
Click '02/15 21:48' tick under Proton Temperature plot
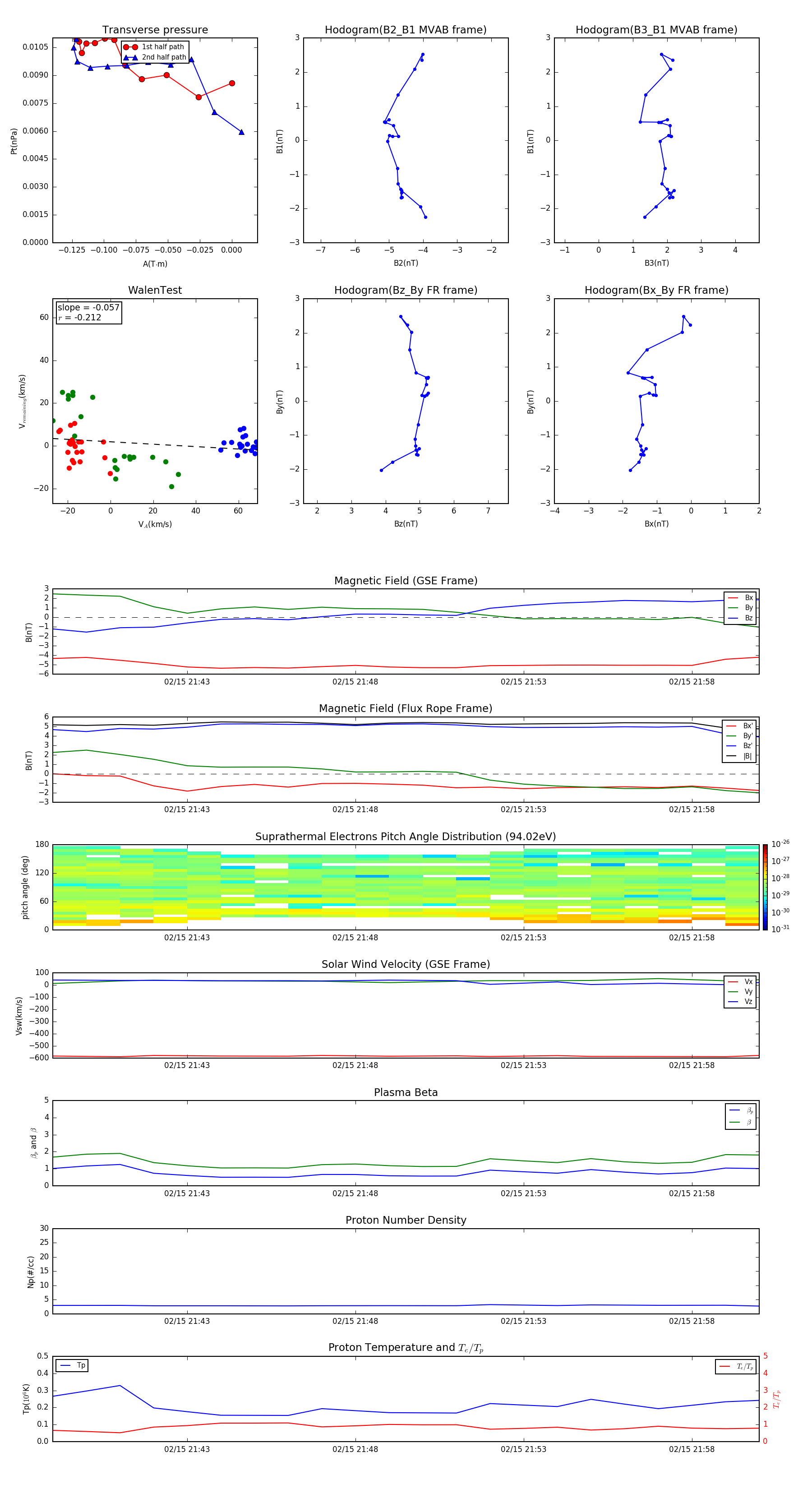coord(355,1449)
